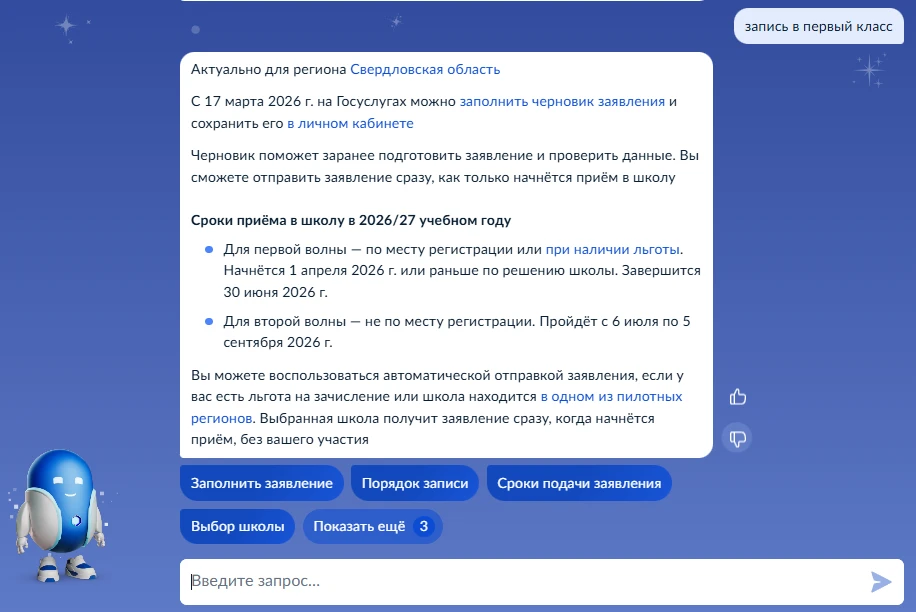Screen dimensions: 916x612
Task: Click the 'при наличии льготы' link
Action: pyautogui.click(x=613, y=250)
